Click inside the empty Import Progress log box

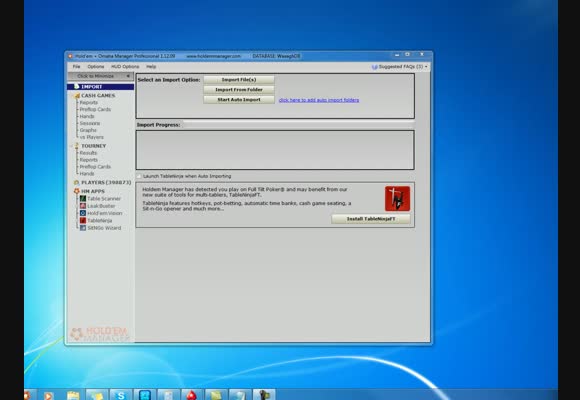[275, 150]
